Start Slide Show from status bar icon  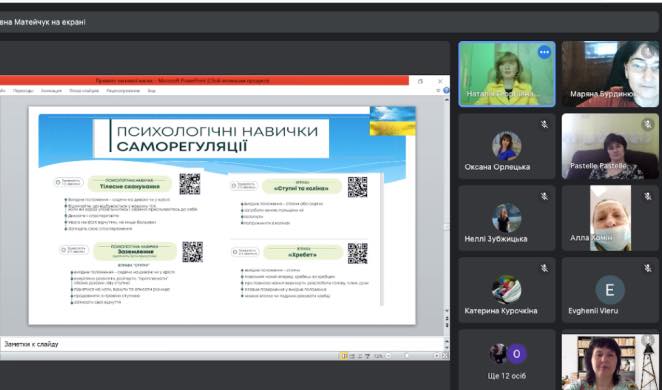367,356
